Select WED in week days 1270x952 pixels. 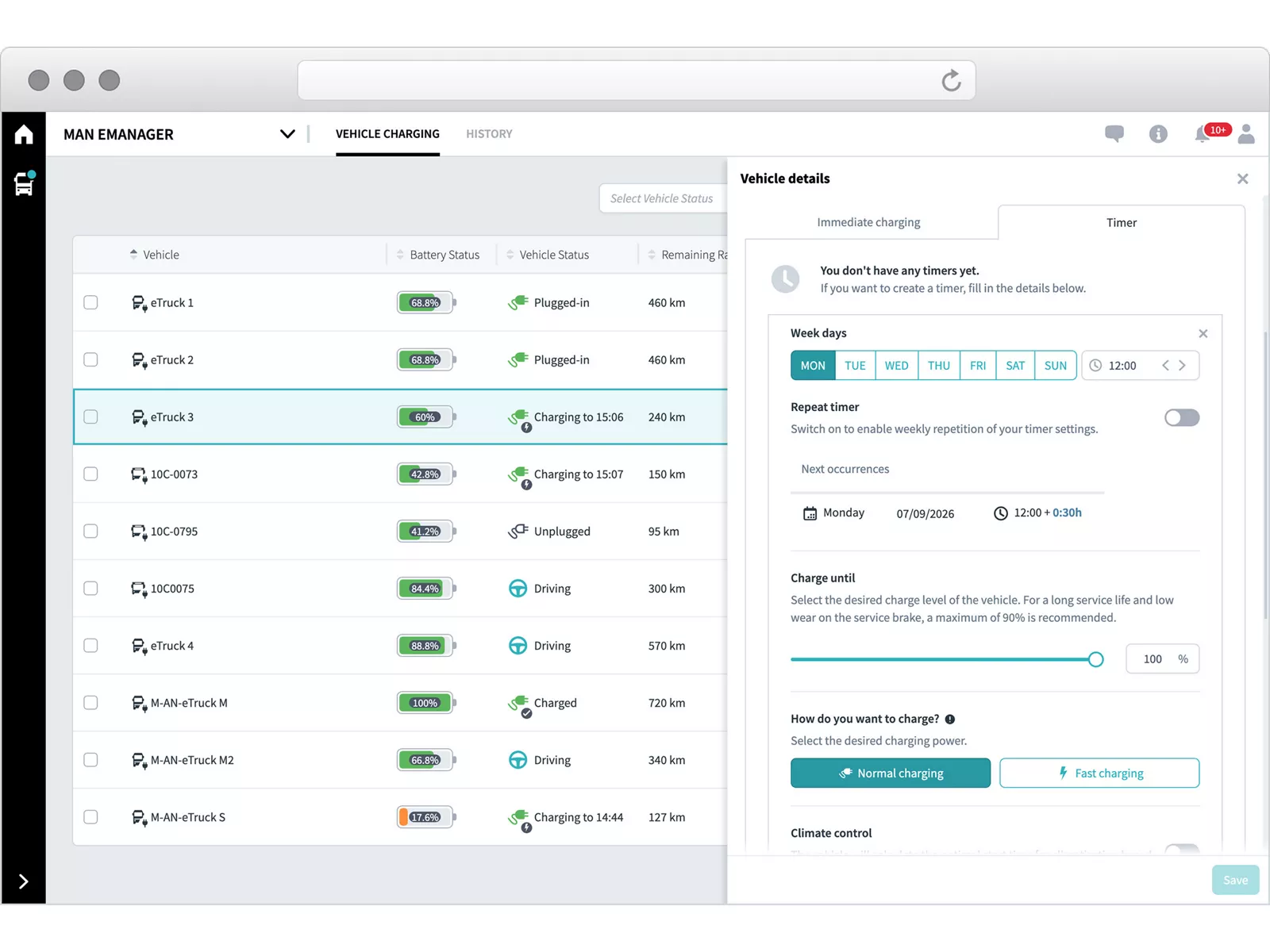(896, 365)
